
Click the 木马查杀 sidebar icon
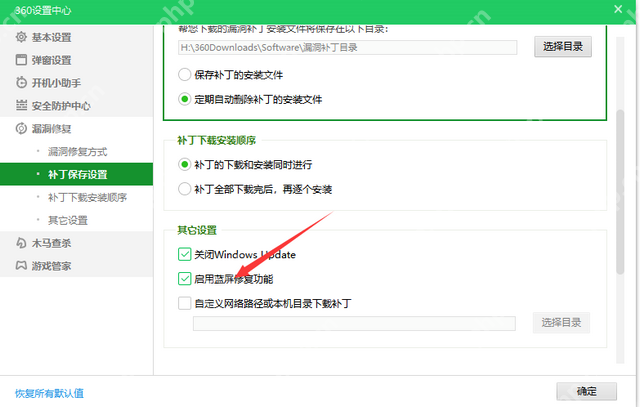click(x=21, y=243)
